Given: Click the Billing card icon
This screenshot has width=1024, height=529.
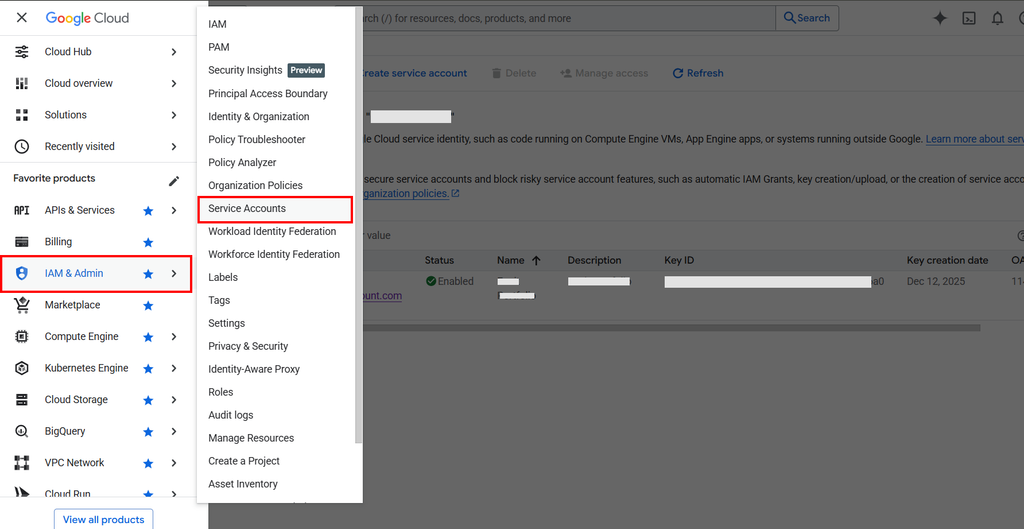Looking at the screenshot, I should [x=22, y=242].
